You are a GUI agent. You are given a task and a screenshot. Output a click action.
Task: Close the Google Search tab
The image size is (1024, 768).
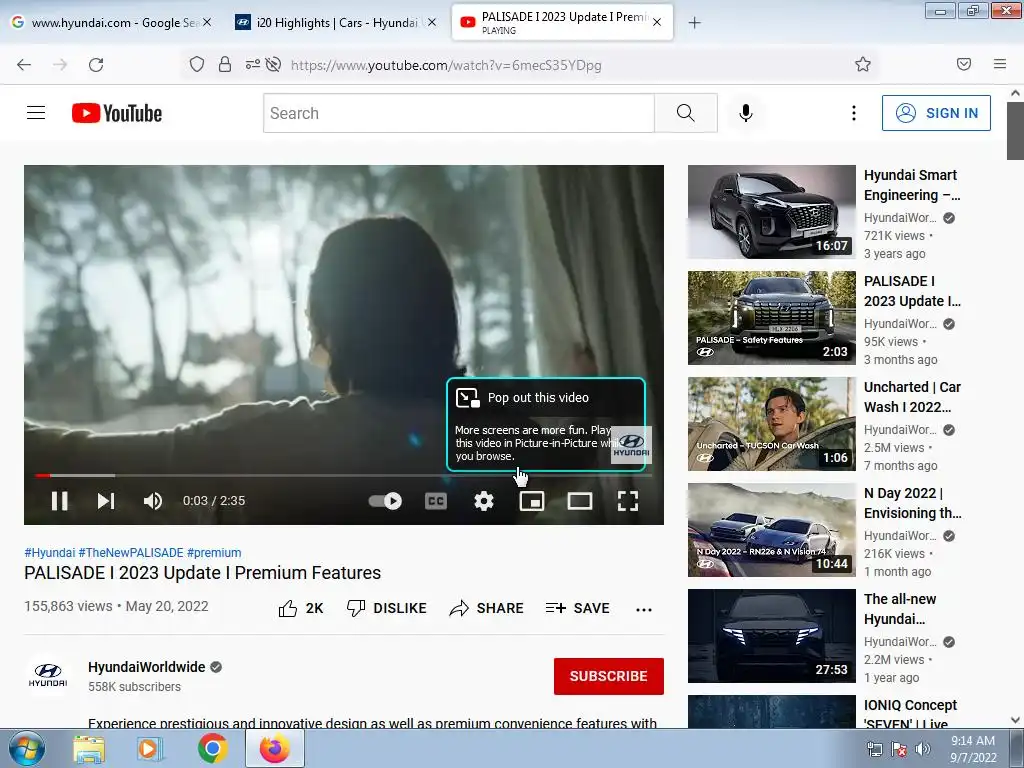point(206,22)
